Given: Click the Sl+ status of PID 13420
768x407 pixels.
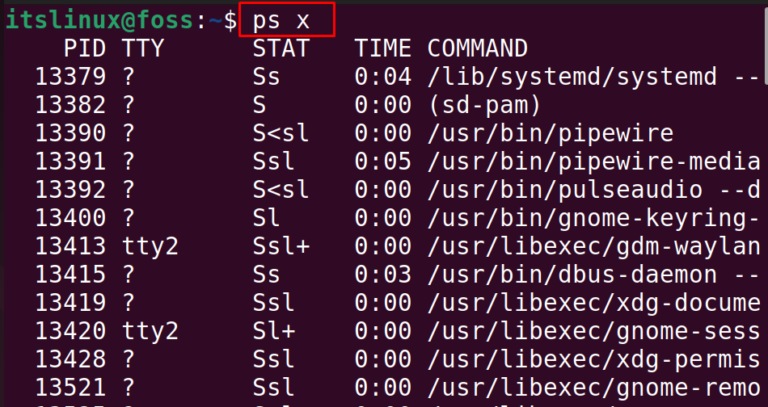Looking at the screenshot, I should pyautogui.click(x=274, y=332).
